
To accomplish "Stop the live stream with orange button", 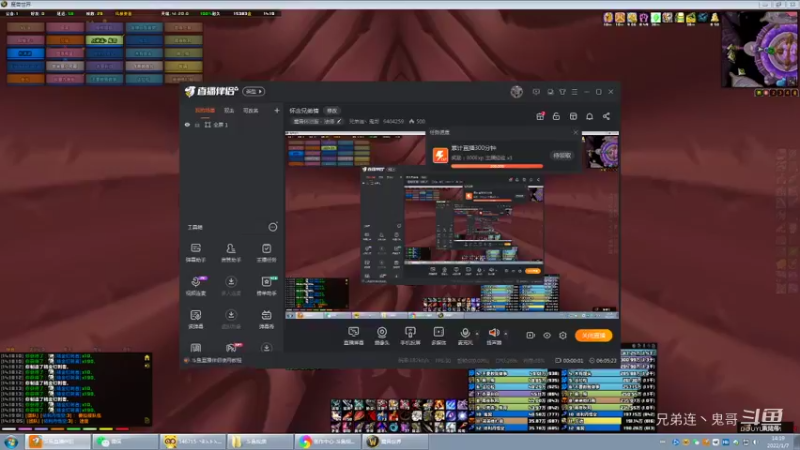I will (593, 335).
